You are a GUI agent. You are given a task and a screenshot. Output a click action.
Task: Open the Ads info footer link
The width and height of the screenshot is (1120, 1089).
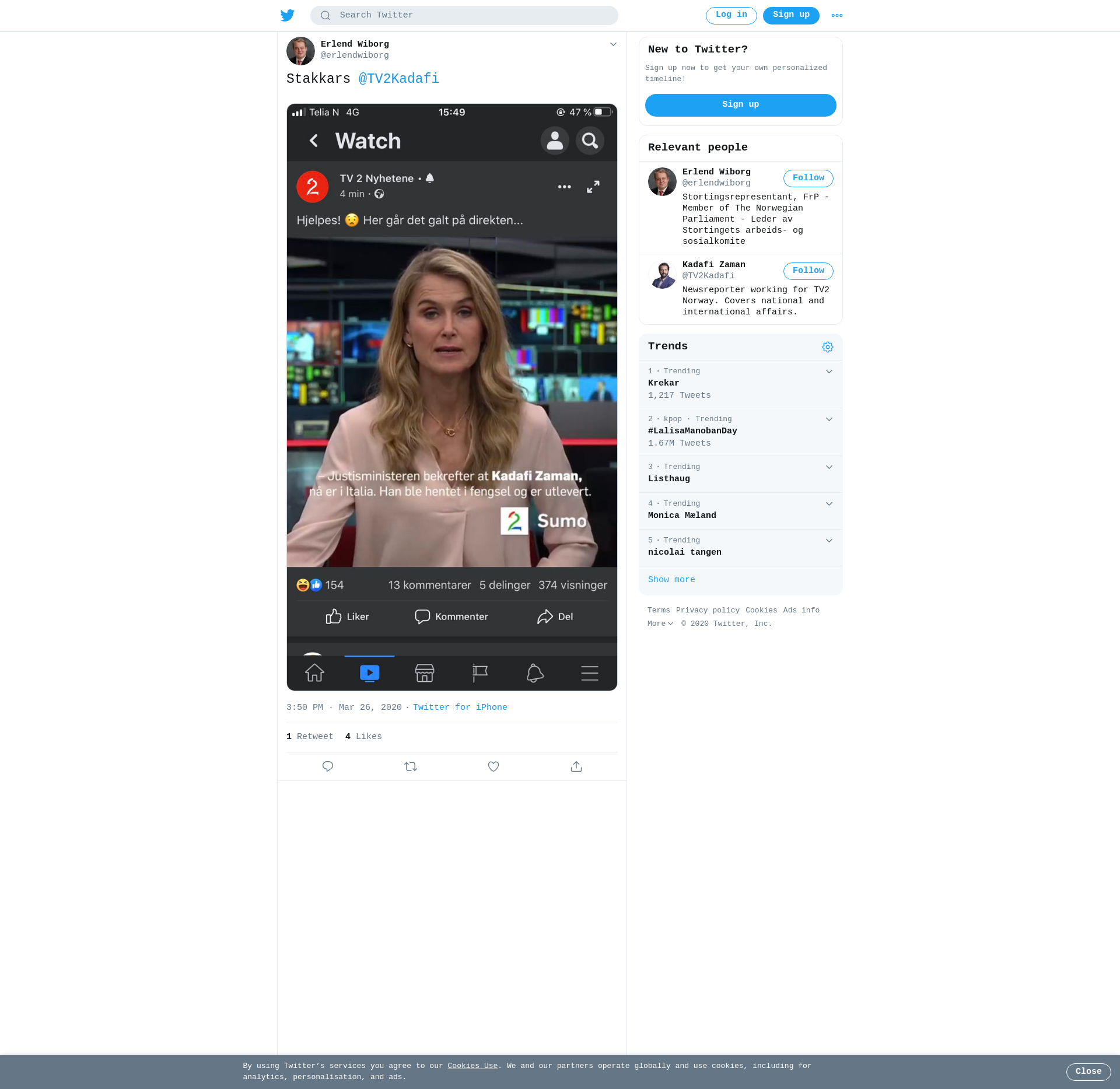[x=801, y=611]
